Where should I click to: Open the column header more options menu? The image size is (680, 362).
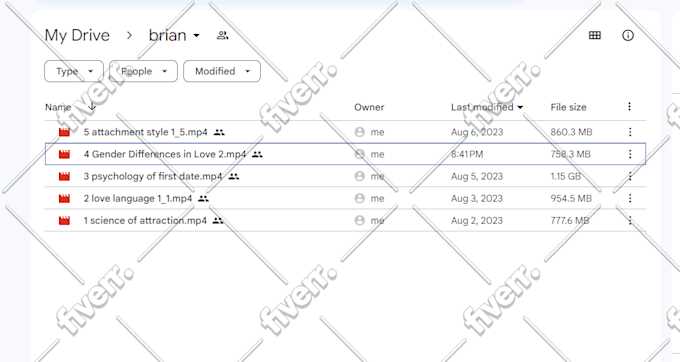point(629,106)
